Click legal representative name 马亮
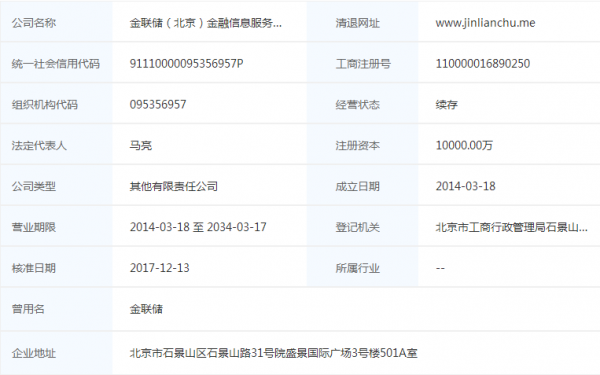Viewport: 600px width, 375px height. point(140,145)
